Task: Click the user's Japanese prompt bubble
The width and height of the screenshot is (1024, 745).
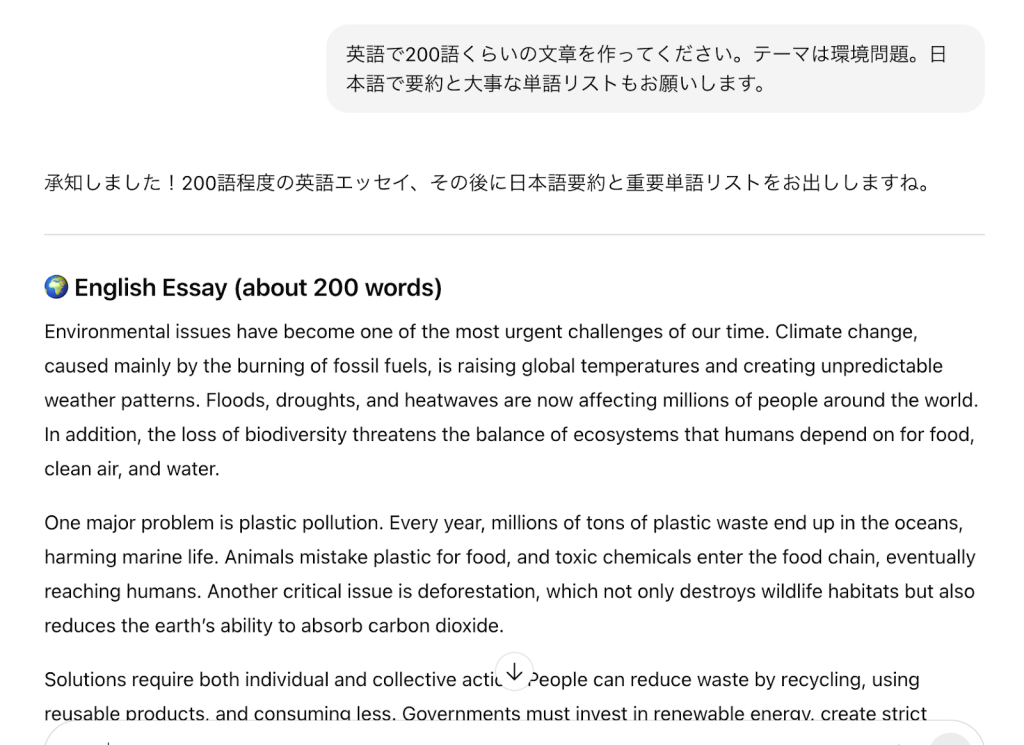Action: [x=655, y=69]
